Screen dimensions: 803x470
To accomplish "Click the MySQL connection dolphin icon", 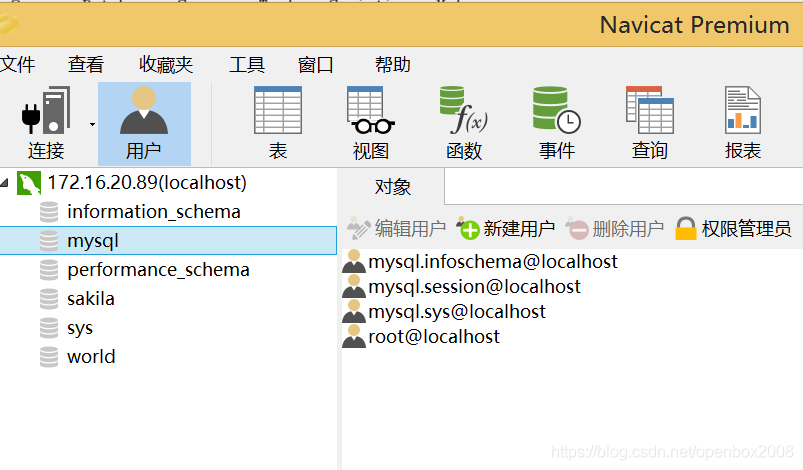I will click(x=29, y=183).
